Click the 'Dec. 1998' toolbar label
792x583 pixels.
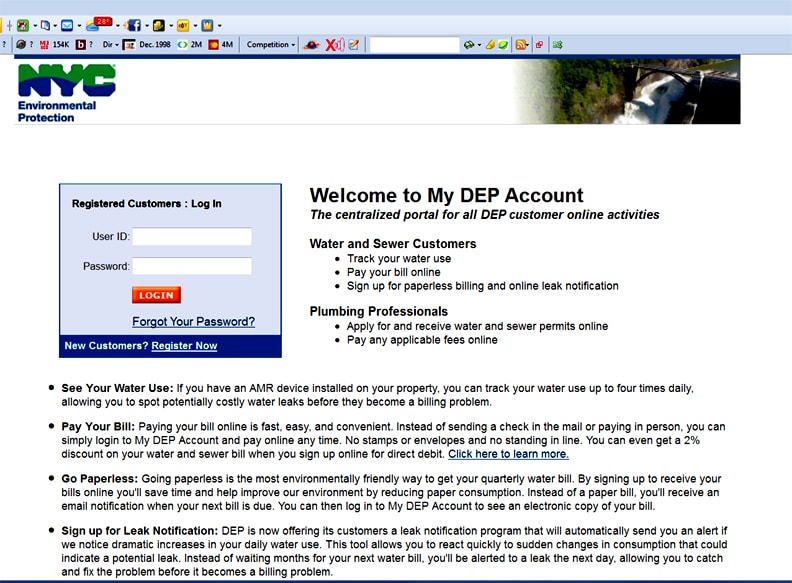[155, 44]
